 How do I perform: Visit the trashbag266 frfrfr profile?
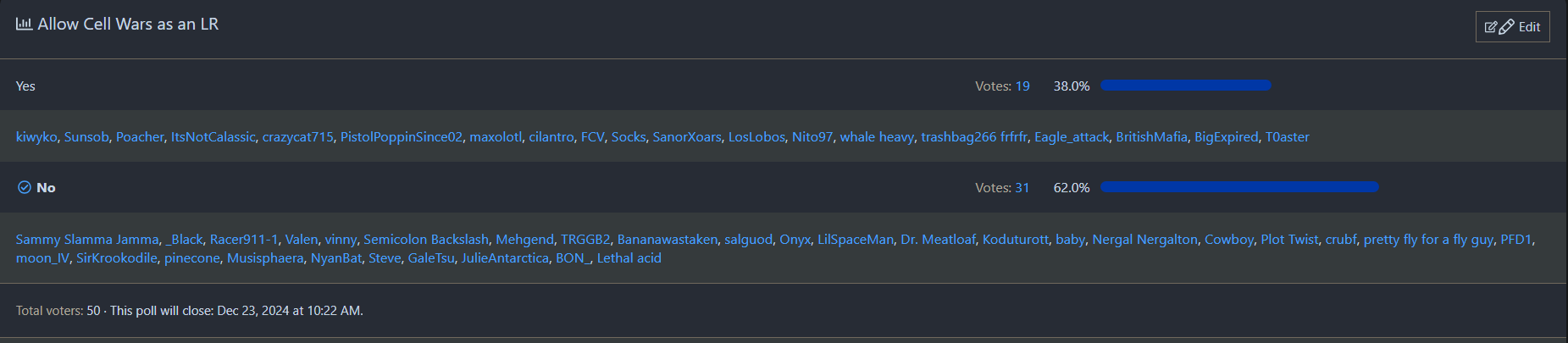click(x=974, y=137)
